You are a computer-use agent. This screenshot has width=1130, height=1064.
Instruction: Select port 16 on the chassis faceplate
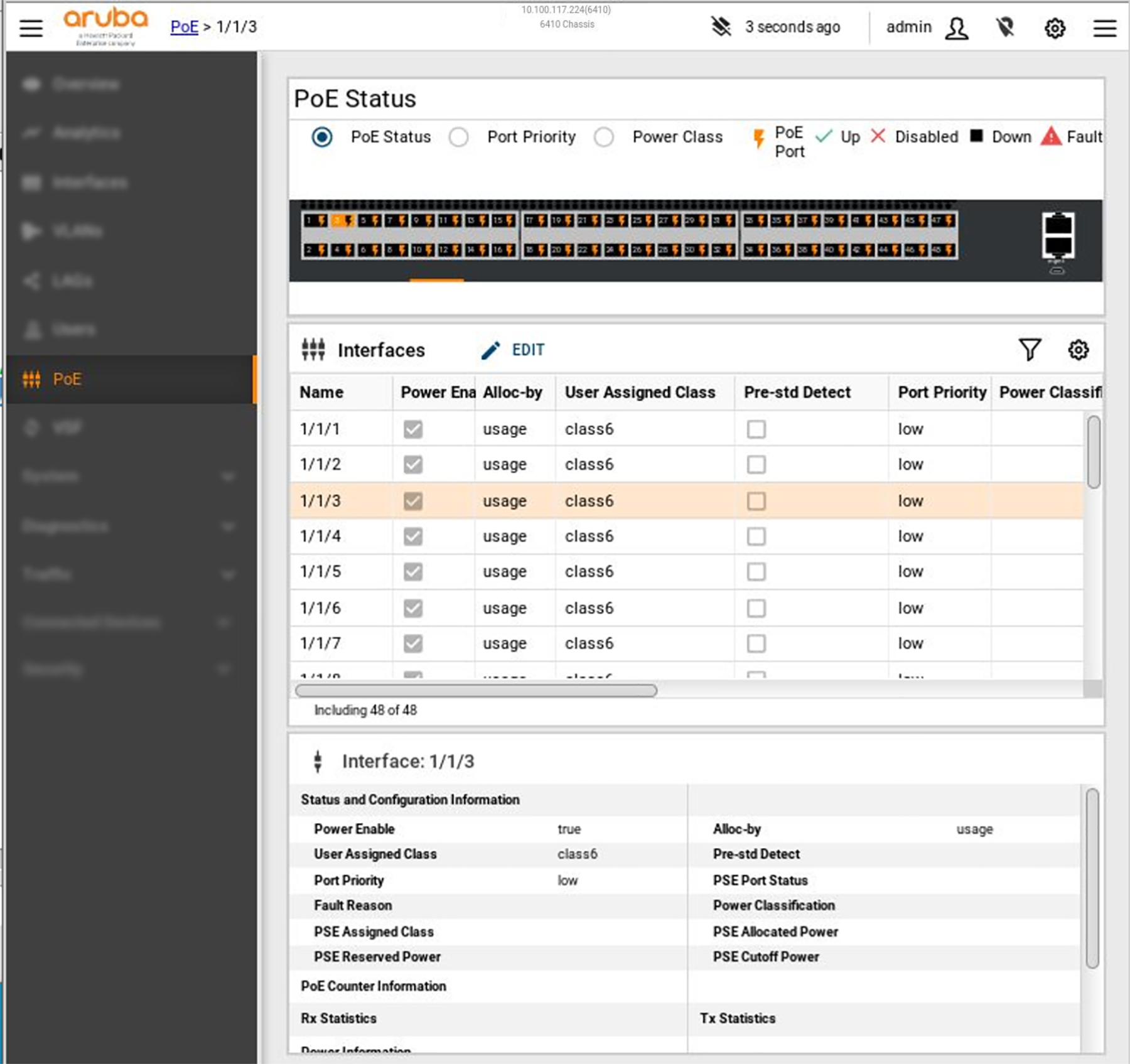(x=503, y=250)
